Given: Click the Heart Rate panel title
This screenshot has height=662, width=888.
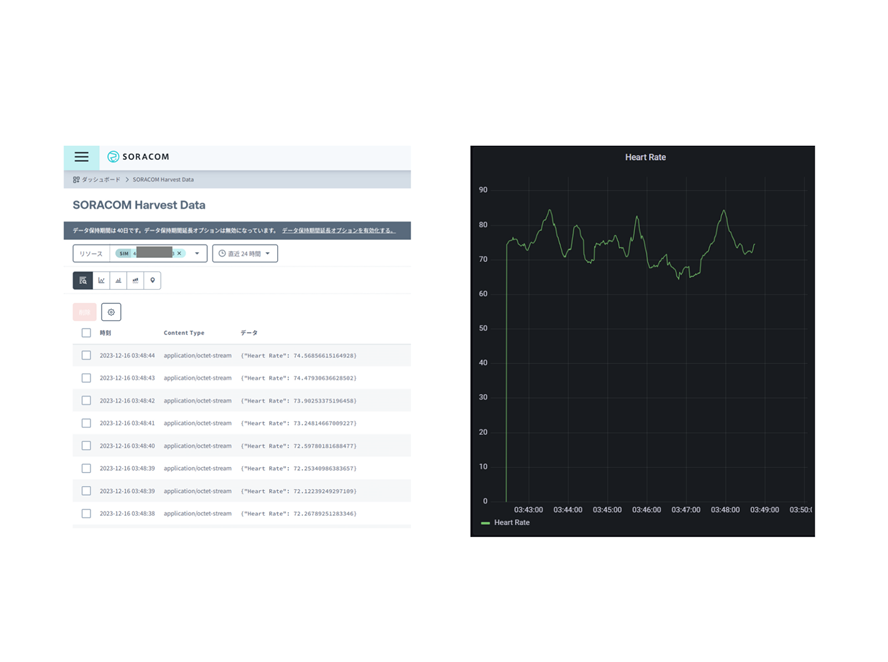Looking at the screenshot, I should coord(645,157).
